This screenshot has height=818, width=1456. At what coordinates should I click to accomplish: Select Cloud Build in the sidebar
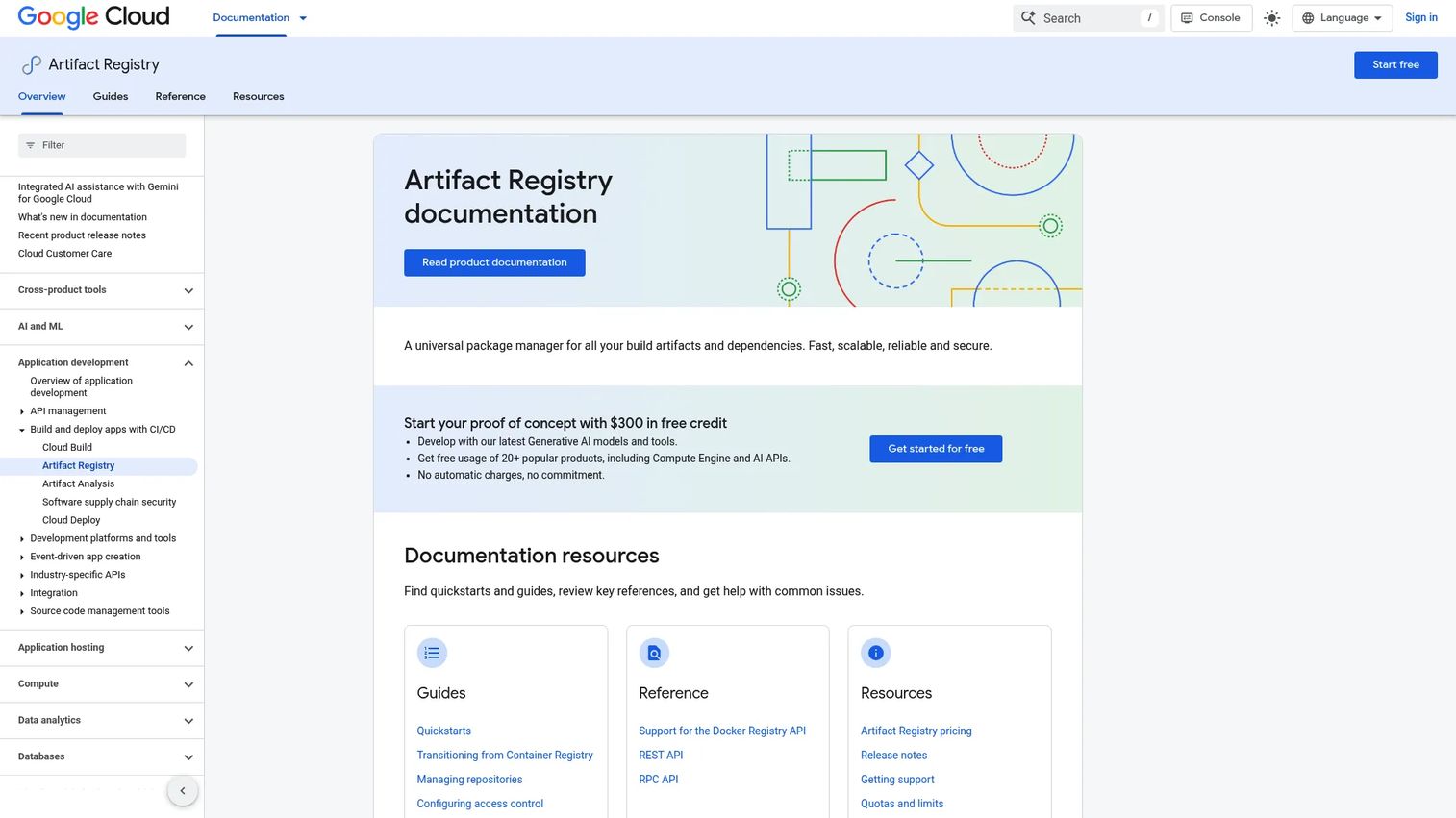[x=67, y=448]
